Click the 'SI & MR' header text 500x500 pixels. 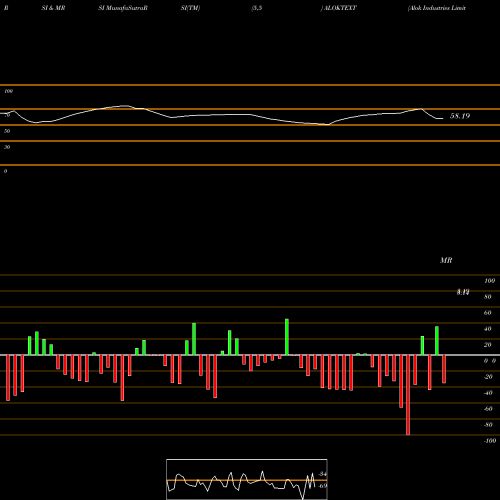53,8
